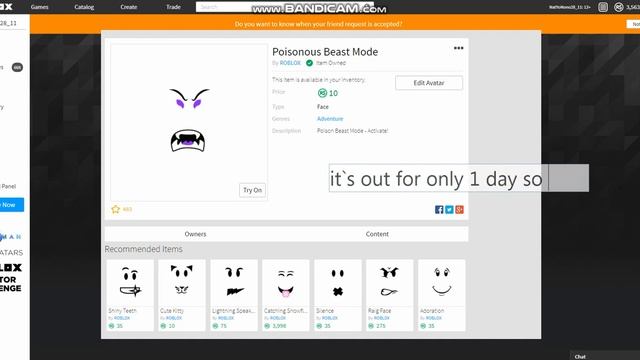Open the notifications icon in top bar
The height and width of the screenshot is (360, 640).
pyautogui.click(x=603, y=7)
